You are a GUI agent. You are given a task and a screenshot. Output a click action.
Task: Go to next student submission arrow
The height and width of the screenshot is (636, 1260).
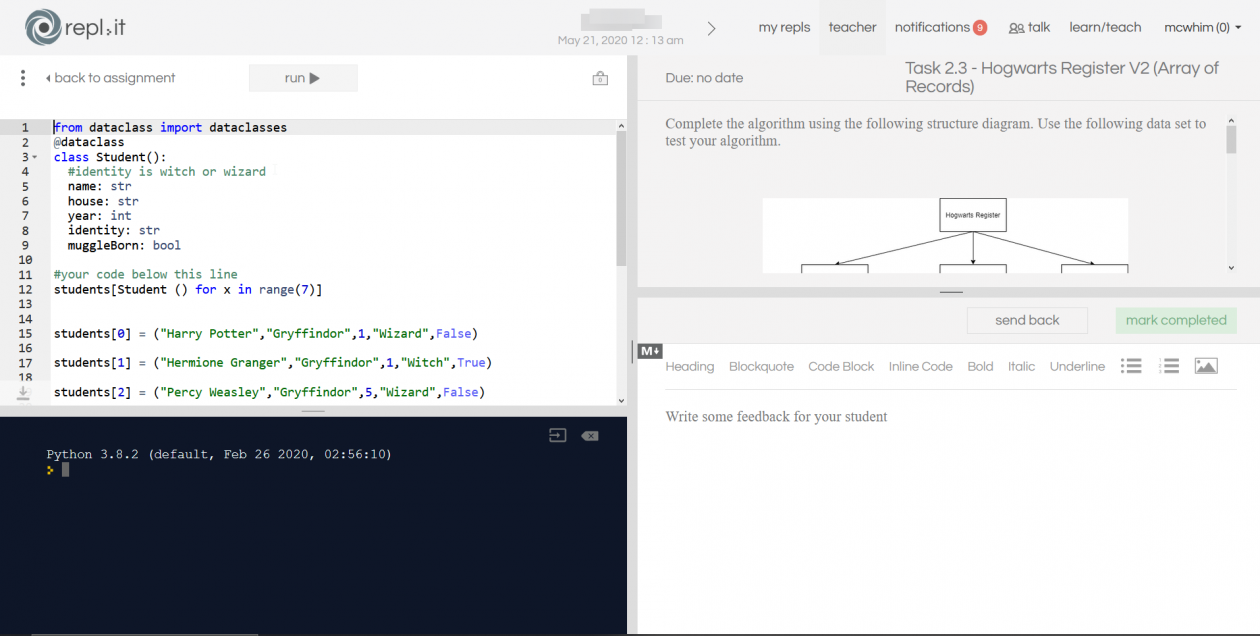click(x=711, y=28)
